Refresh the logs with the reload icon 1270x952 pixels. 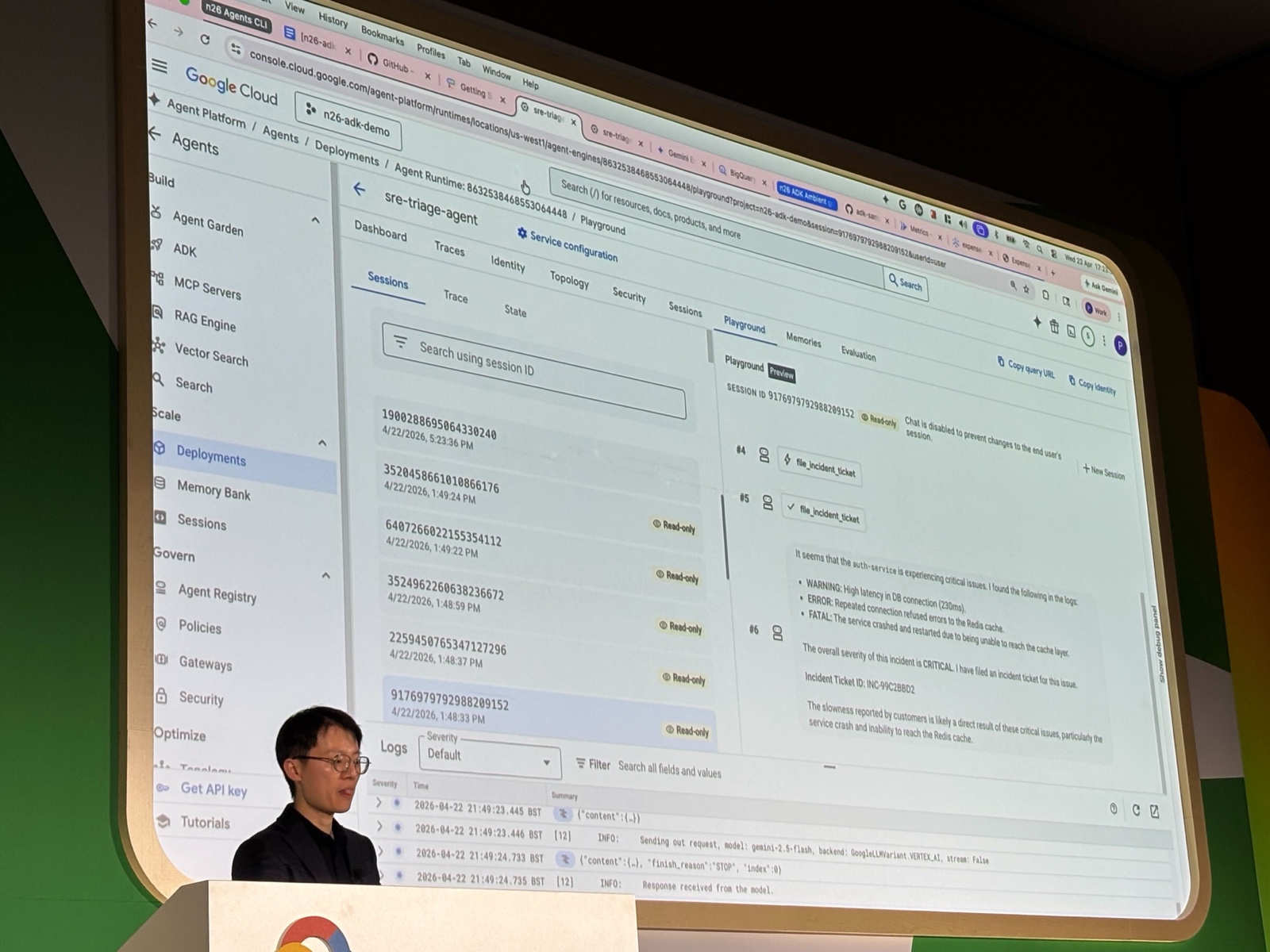[x=1136, y=810]
